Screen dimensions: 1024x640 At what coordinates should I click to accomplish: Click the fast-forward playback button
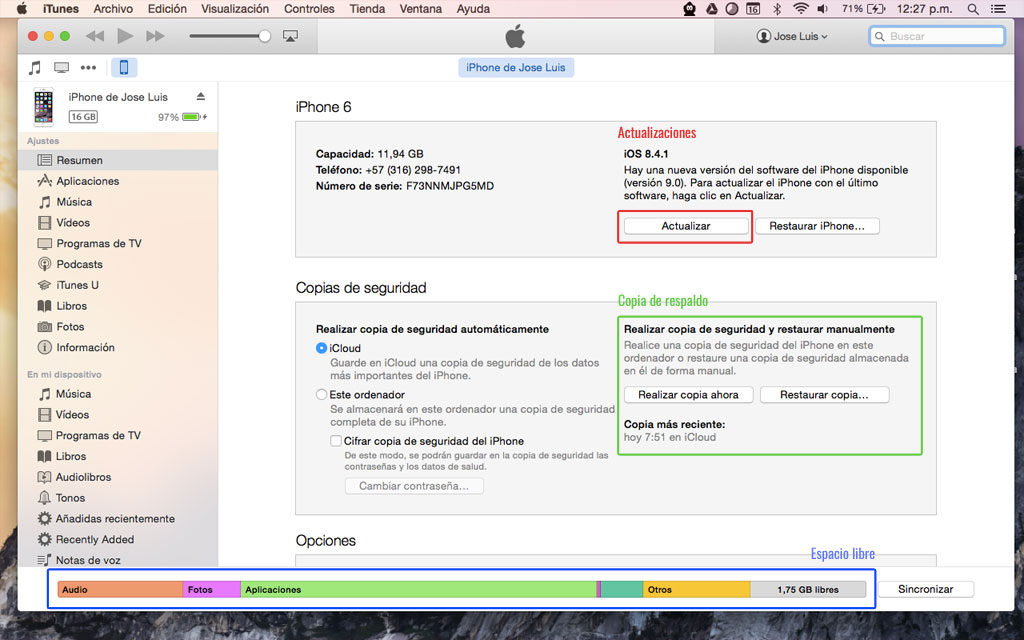155,36
